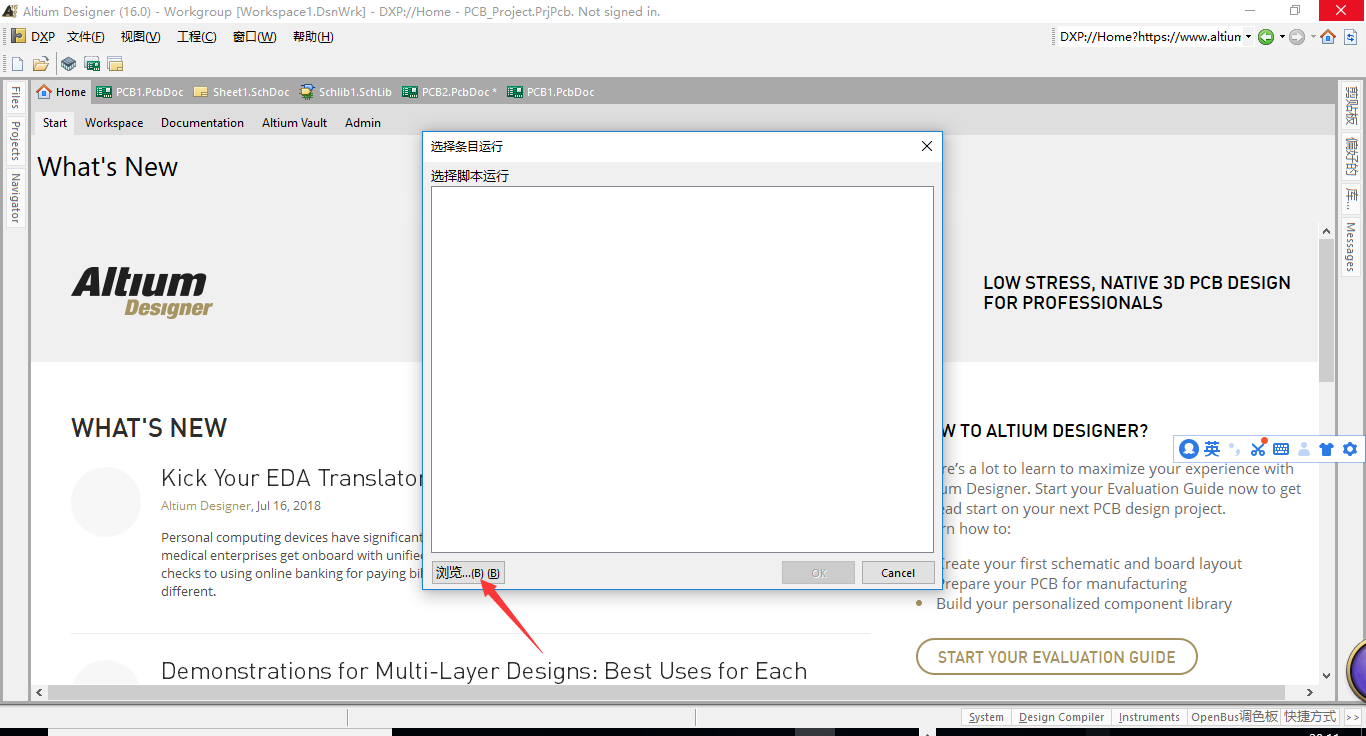The width and height of the screenshot is (1366, 736).
Task: Click the System status bar button
Action: point(986,717)
